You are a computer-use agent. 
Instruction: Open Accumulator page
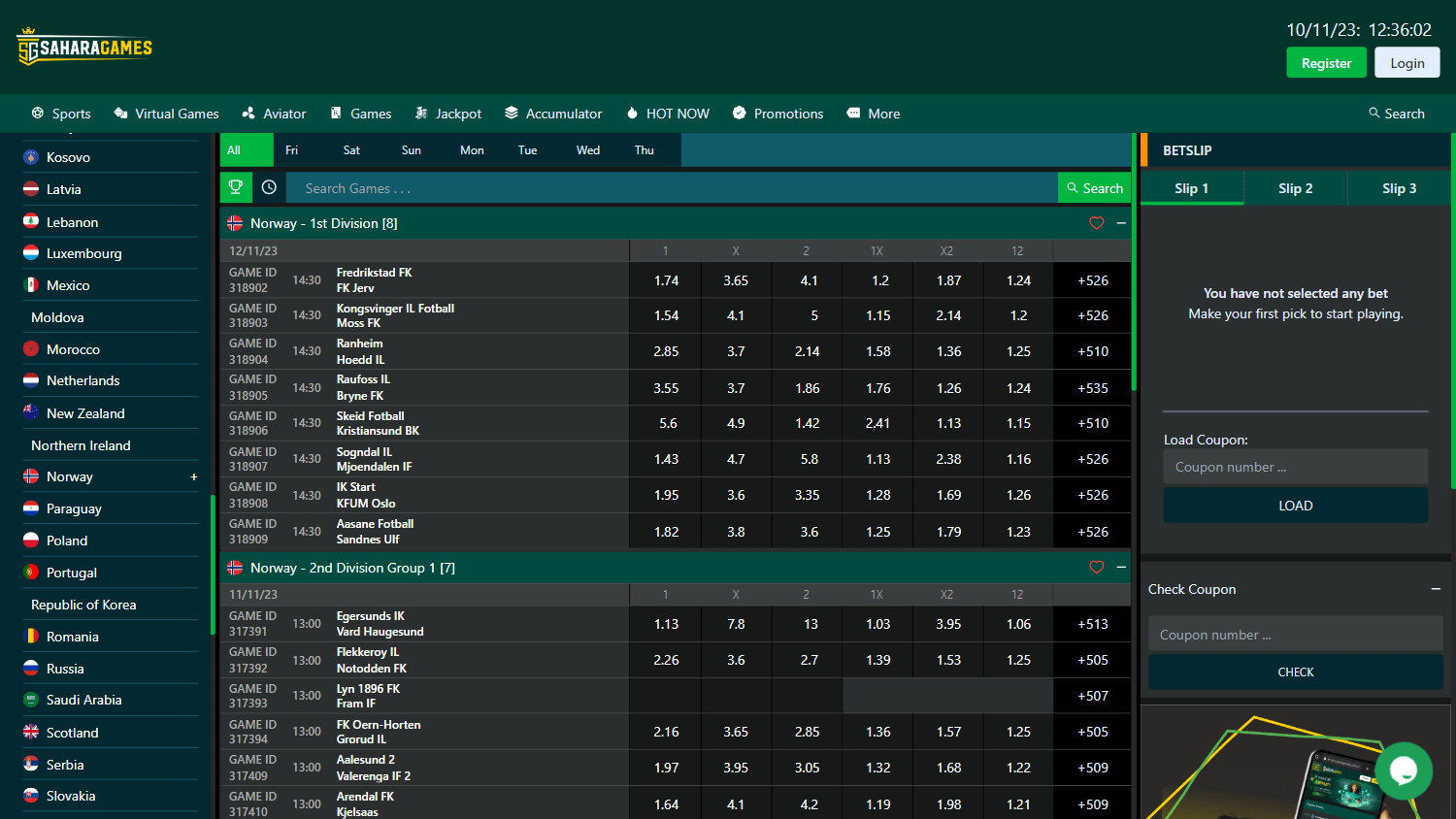click(553, 114)
